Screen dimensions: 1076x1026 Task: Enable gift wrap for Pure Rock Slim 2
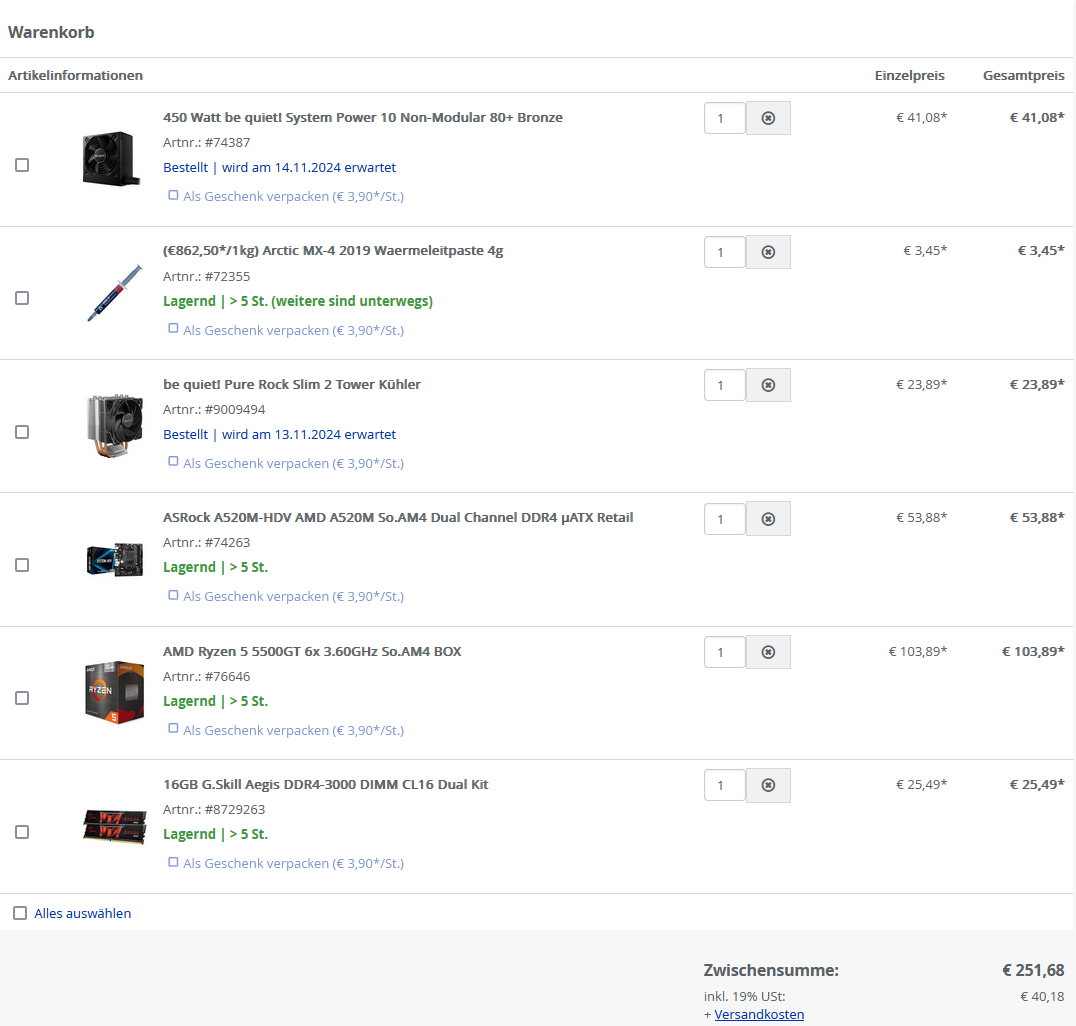(173, 461)
